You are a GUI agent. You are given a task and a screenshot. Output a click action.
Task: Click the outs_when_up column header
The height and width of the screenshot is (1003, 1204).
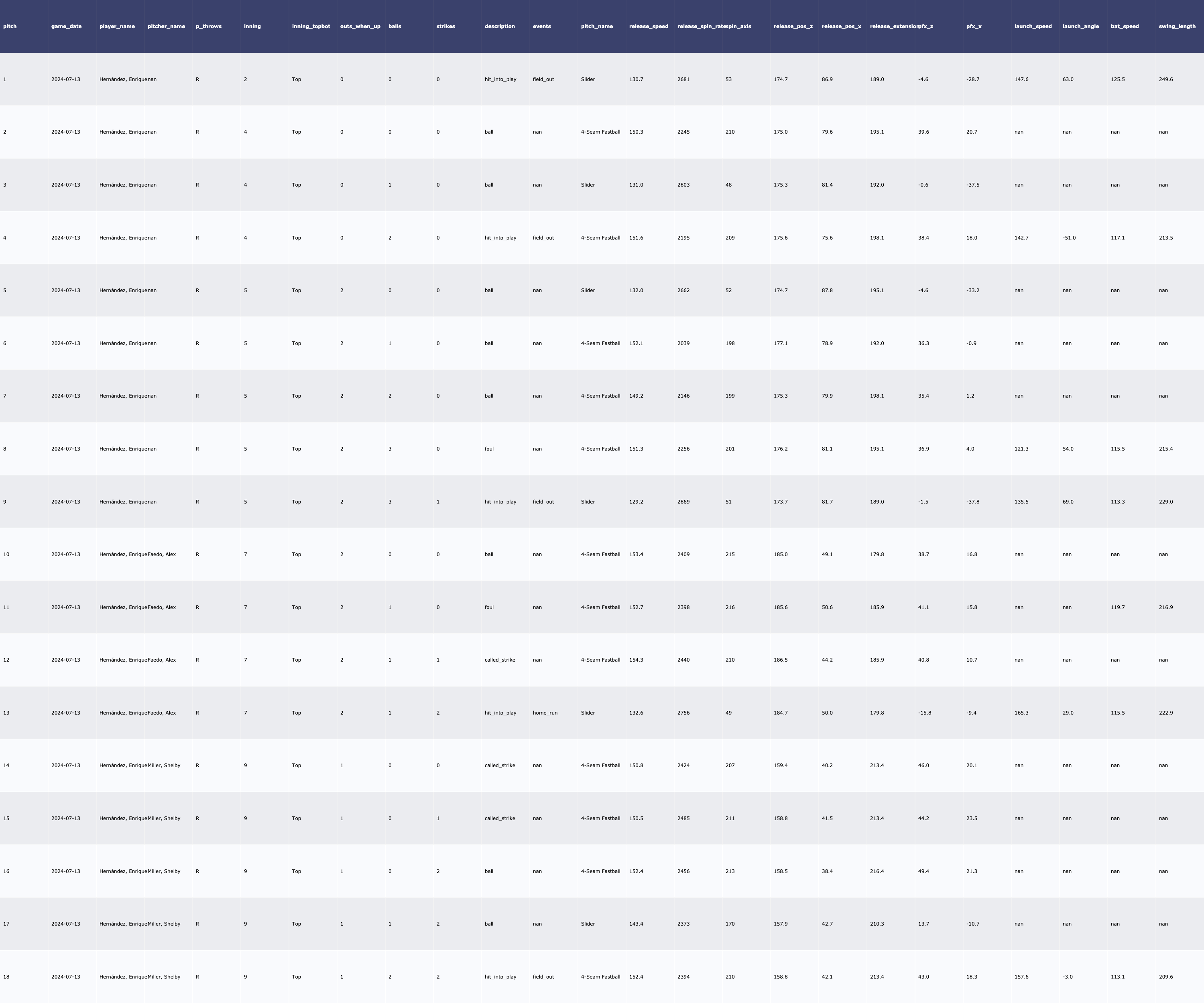point(360,26)
